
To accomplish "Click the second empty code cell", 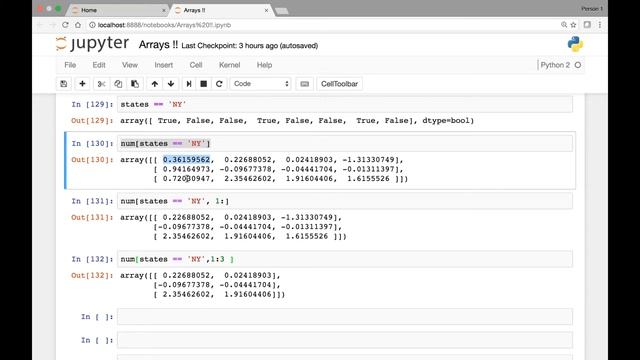I will click(x=345, y=340).
